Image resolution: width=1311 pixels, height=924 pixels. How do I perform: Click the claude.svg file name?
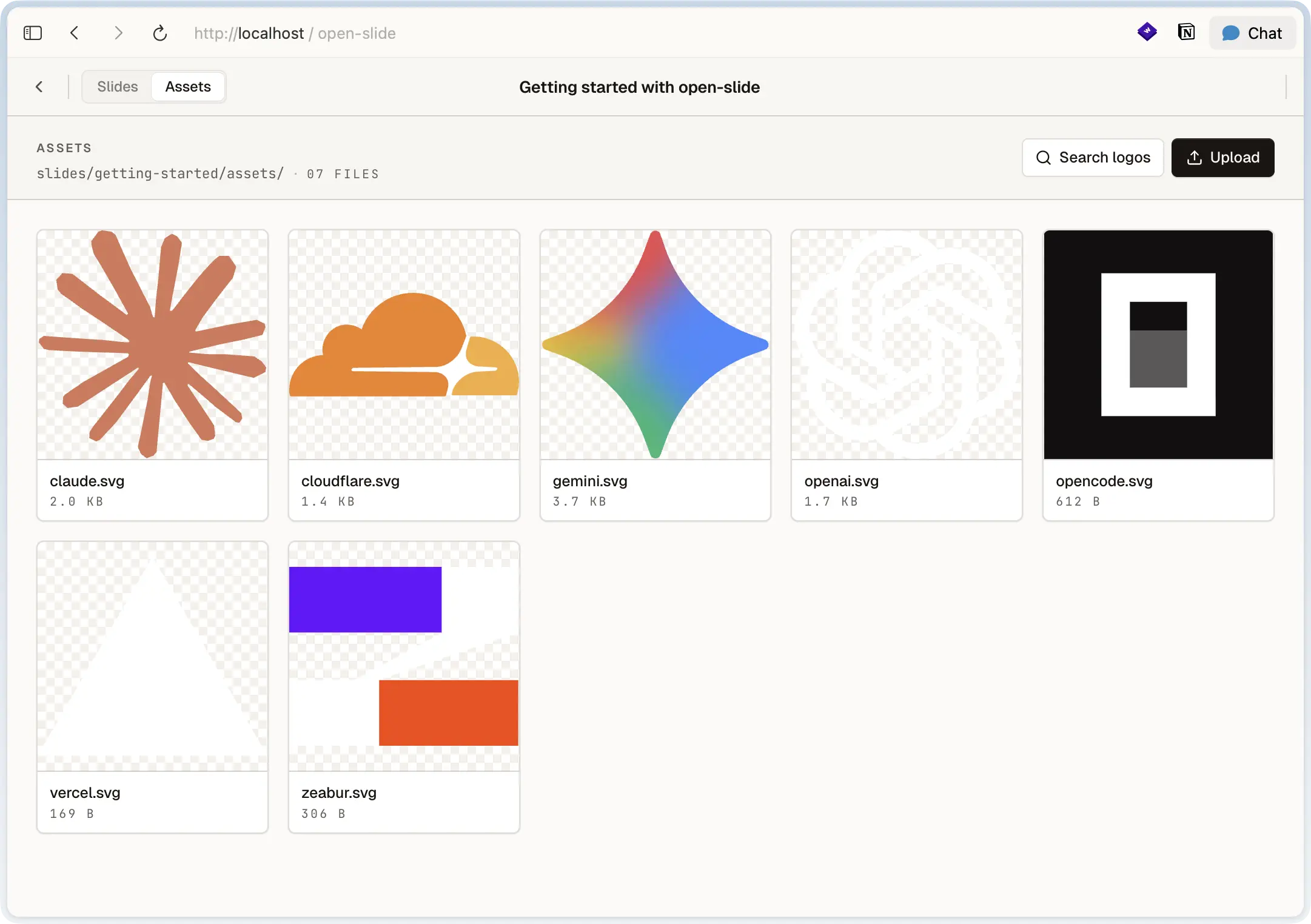click(87, 481)
